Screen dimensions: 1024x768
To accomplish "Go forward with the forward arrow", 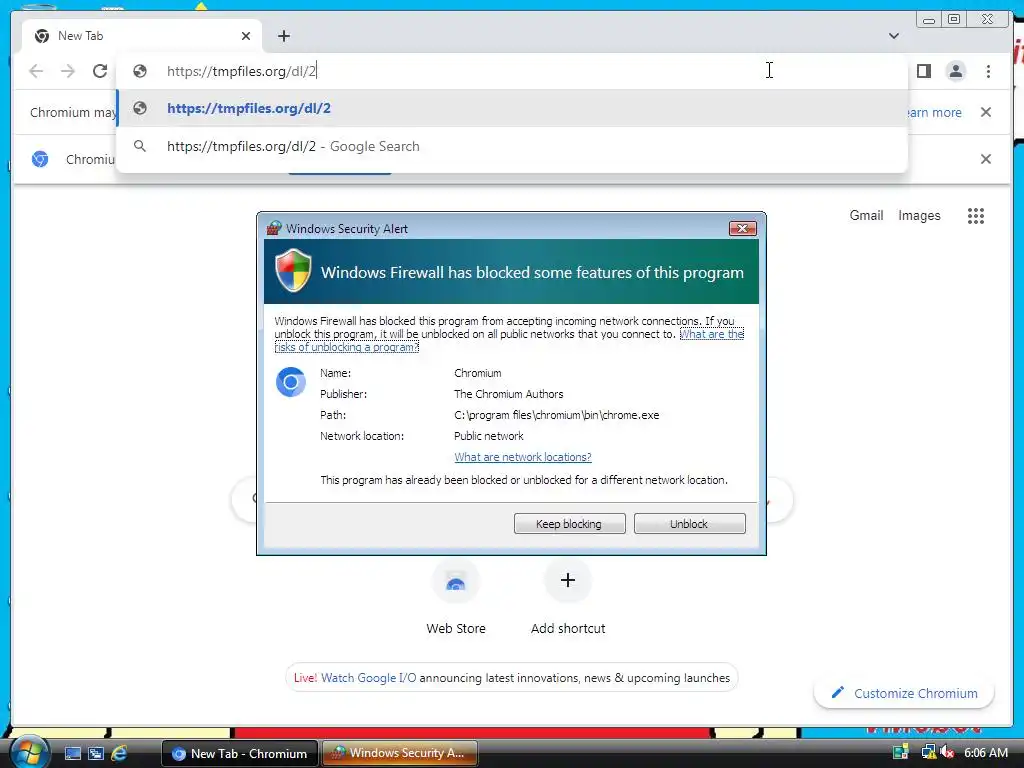I will pos(68,71).
